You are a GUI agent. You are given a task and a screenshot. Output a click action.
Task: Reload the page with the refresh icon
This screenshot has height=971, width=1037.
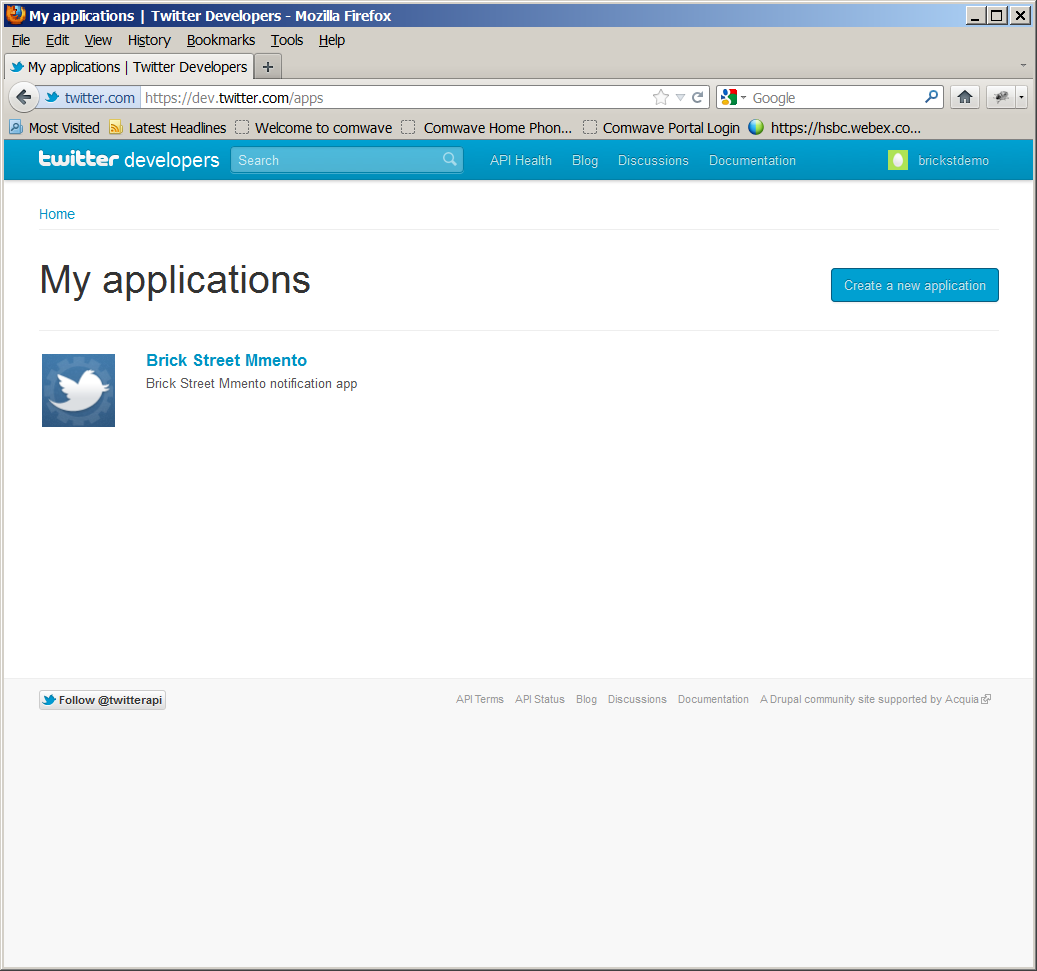pos(698,97)
